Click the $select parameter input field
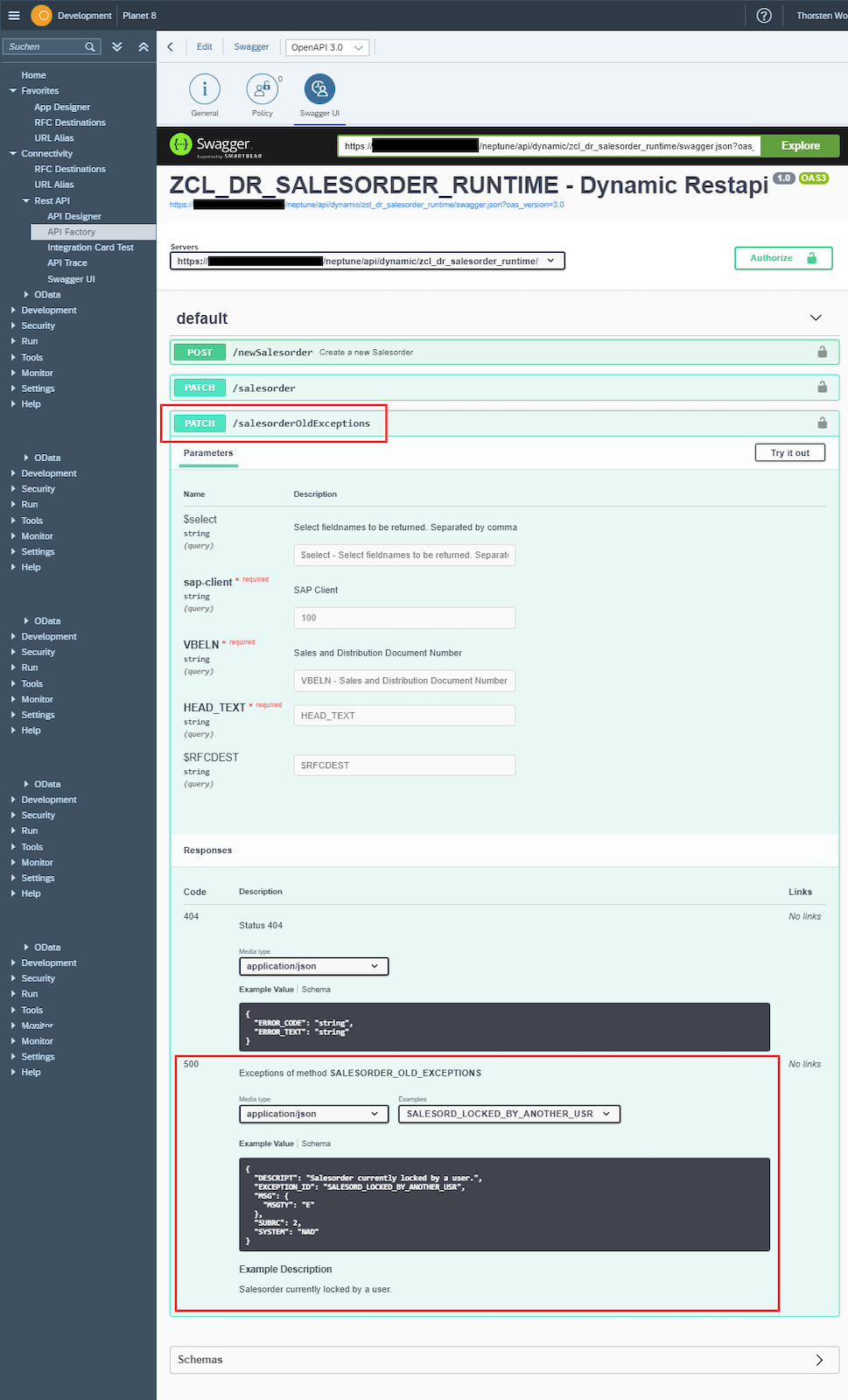Viewport: 848px width, 1400px height. click(x=404, y=555)
